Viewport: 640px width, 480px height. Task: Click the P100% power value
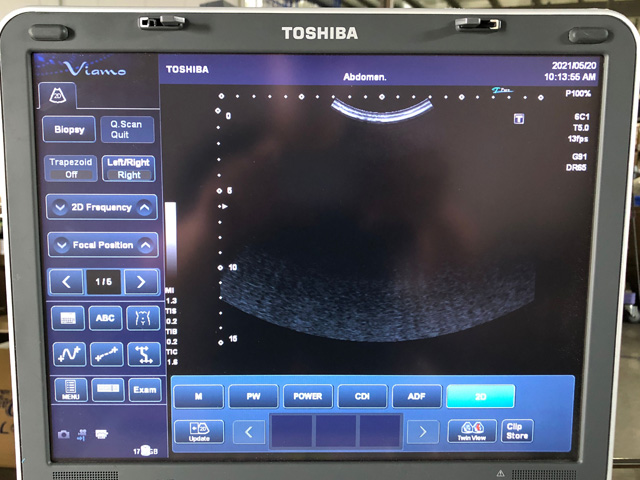point(578,93)
